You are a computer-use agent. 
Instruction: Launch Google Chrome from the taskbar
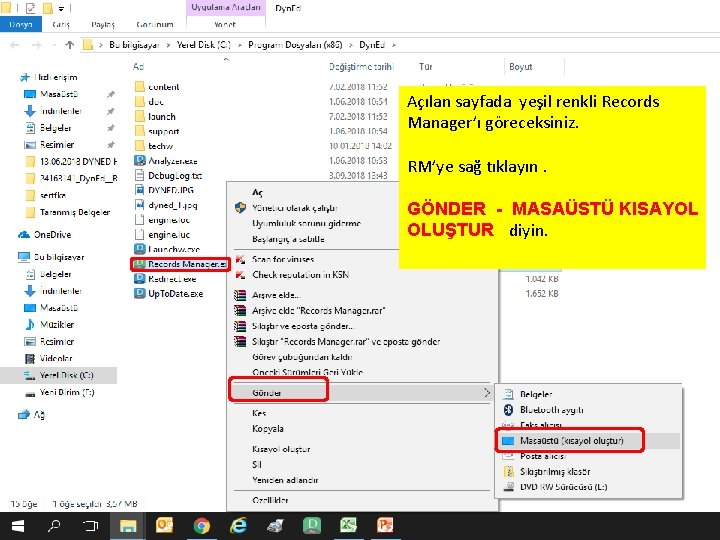[202, 526]
